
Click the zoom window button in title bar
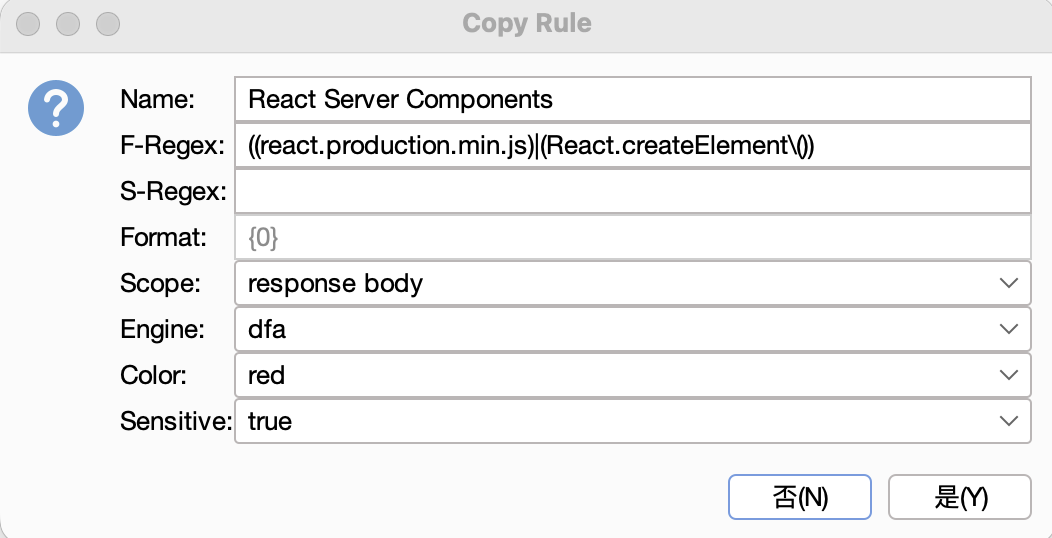tap(107, 23)
